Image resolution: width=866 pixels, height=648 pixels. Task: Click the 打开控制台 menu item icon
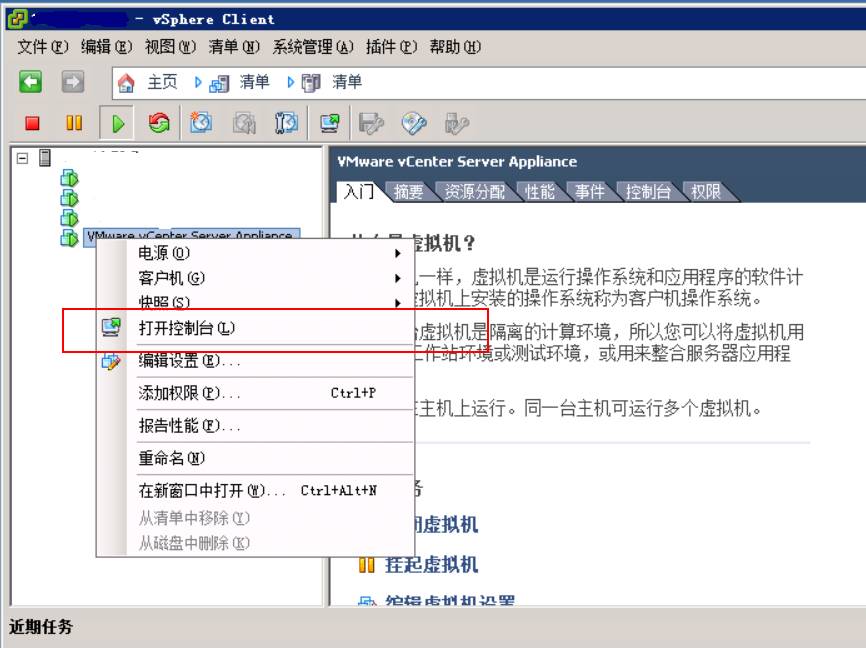[x=111, y=327]
